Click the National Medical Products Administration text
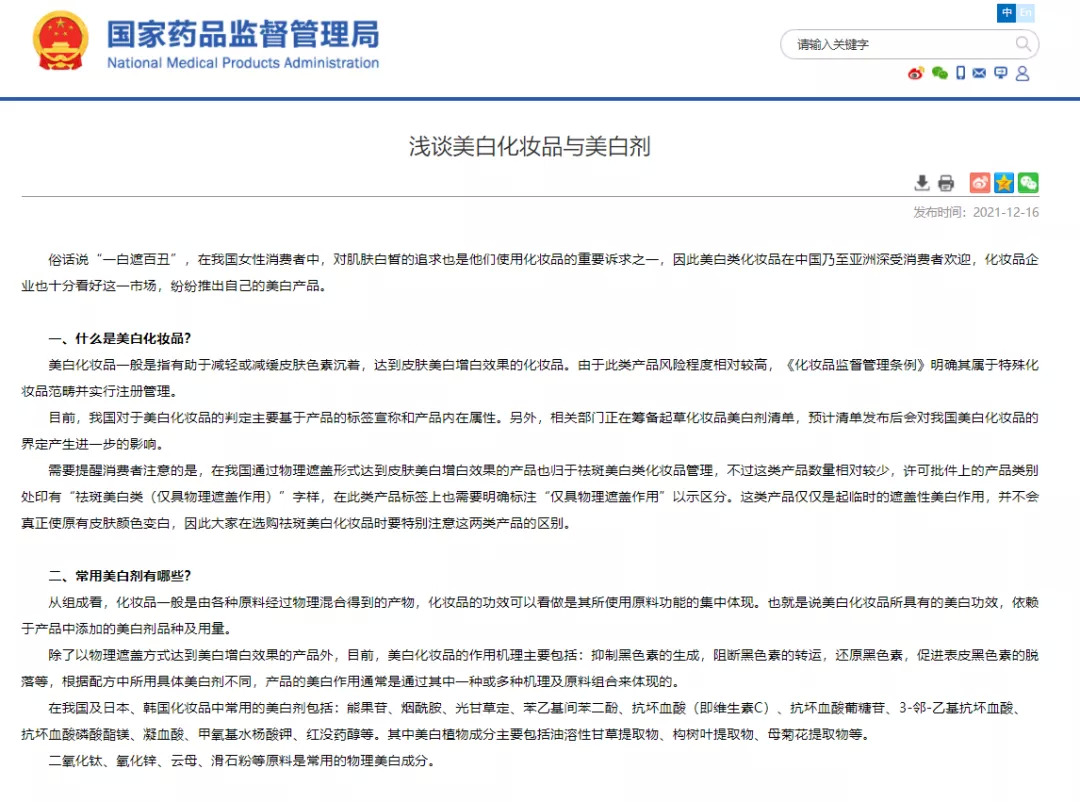Screen dimensions: 1080x802 [243, 63]
